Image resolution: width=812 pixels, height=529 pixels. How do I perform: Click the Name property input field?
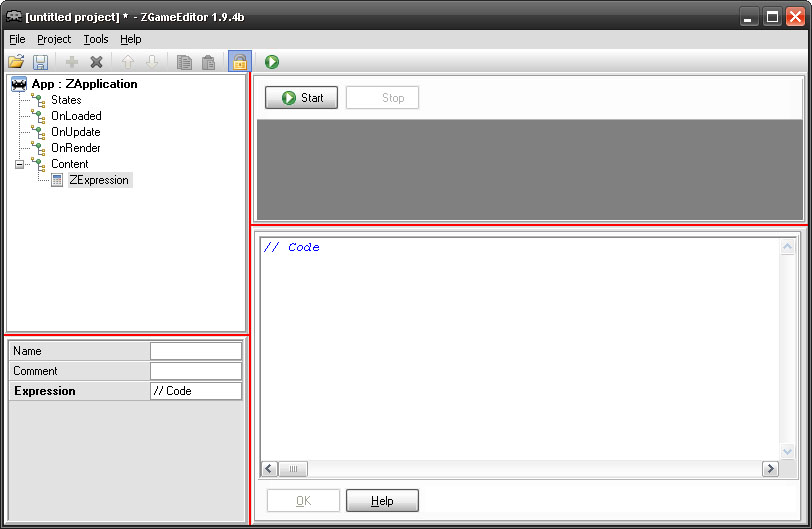pyautogui.click(x=196, y=351)
